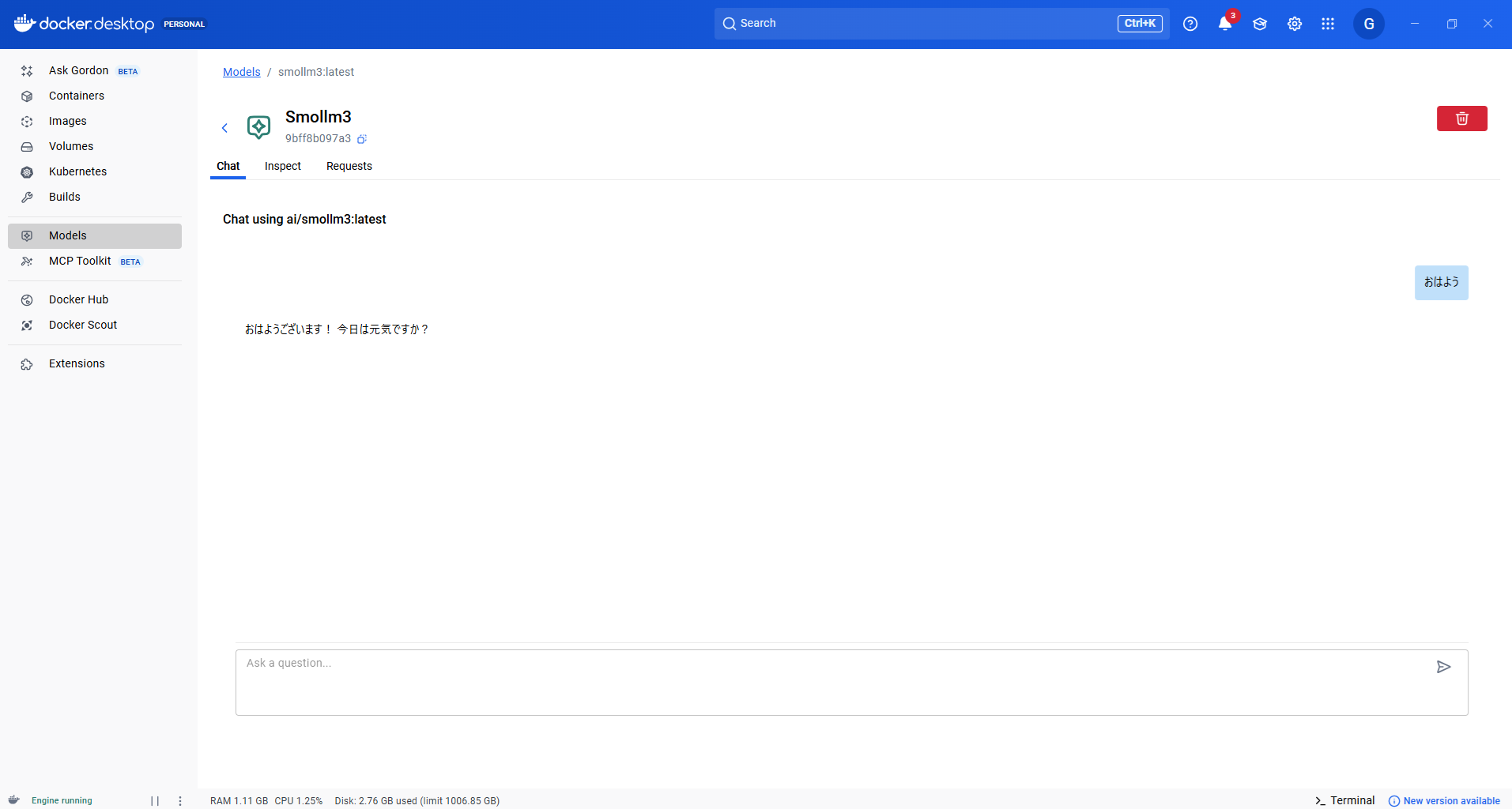Open the Kubernetes section

(95, 172)
